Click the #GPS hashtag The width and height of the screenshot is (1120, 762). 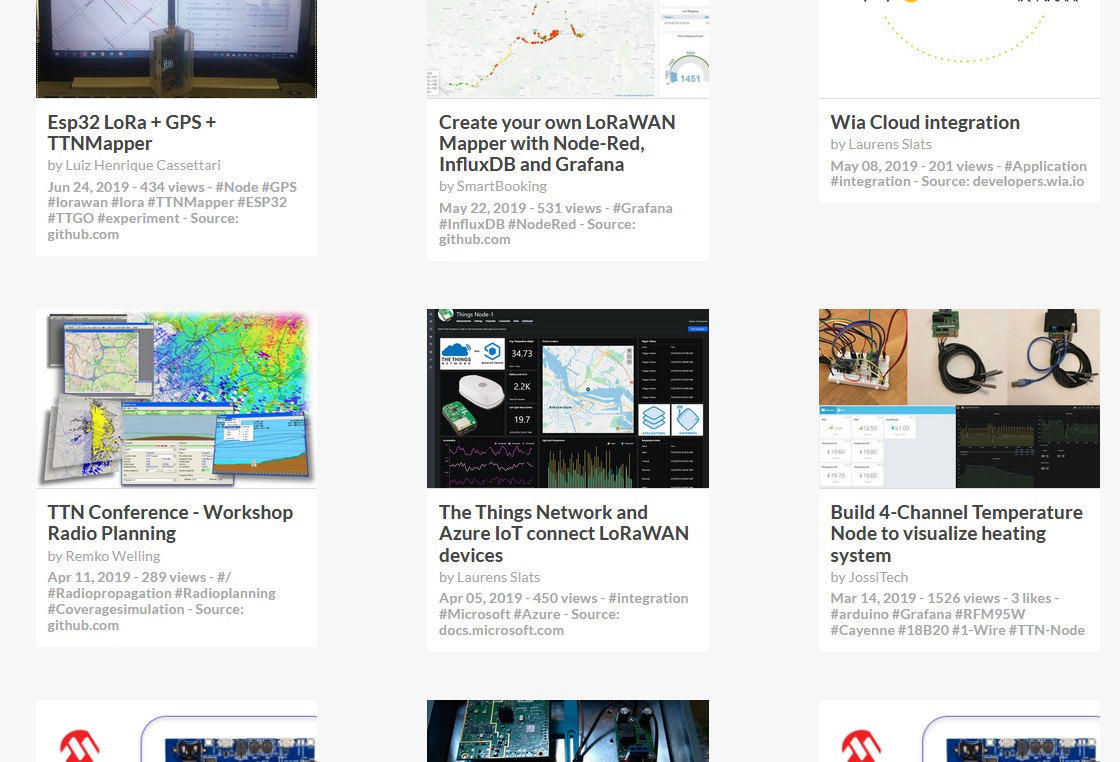pyautogui.click(x=279, y=187)
